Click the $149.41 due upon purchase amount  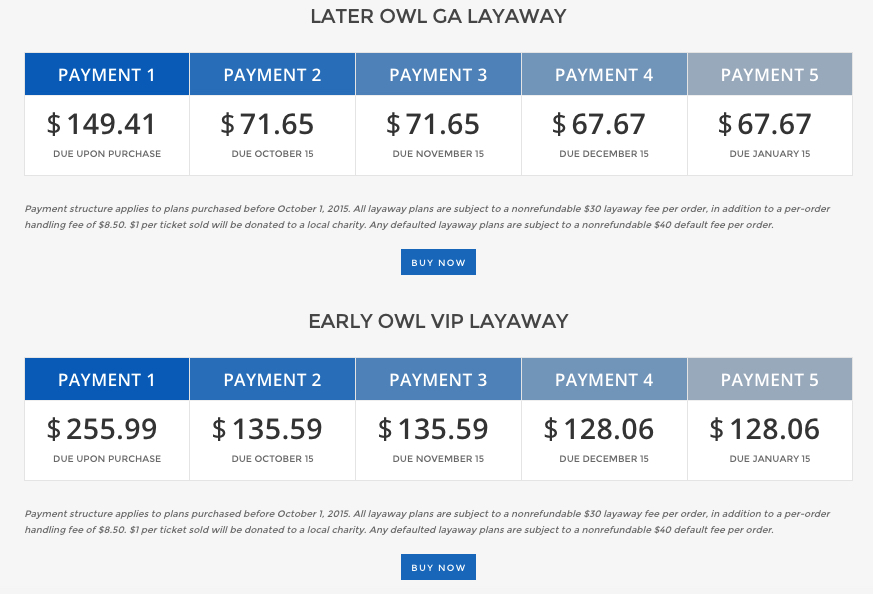coord(102,125)
